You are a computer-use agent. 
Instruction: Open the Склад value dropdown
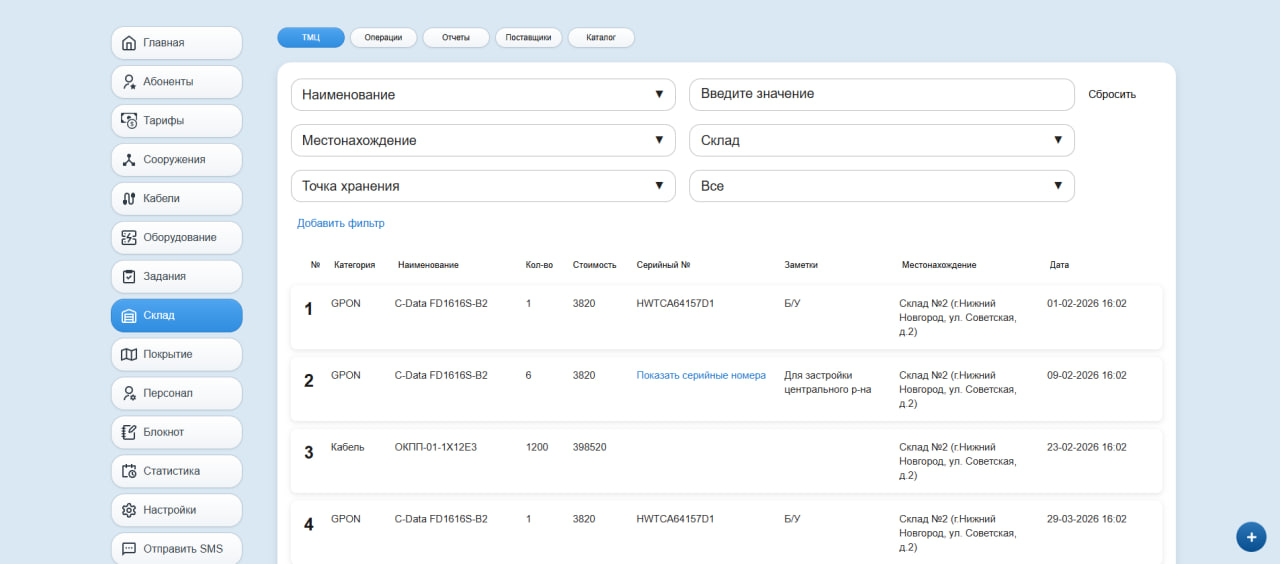[x=882, y=141]
